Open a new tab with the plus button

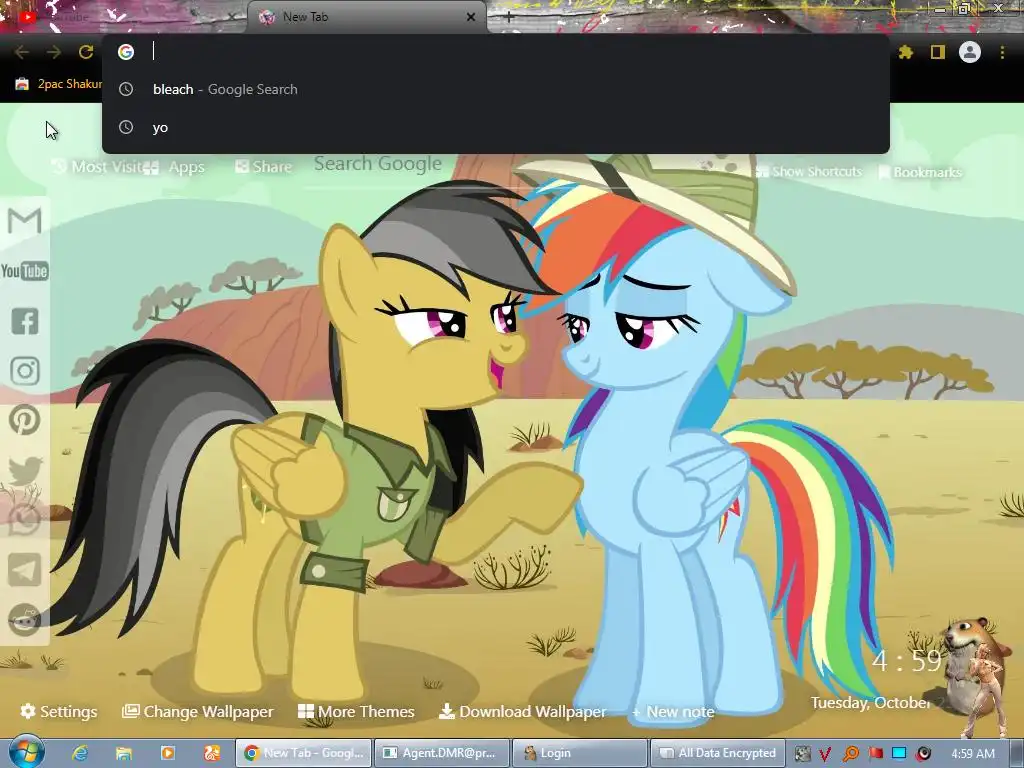509,18
